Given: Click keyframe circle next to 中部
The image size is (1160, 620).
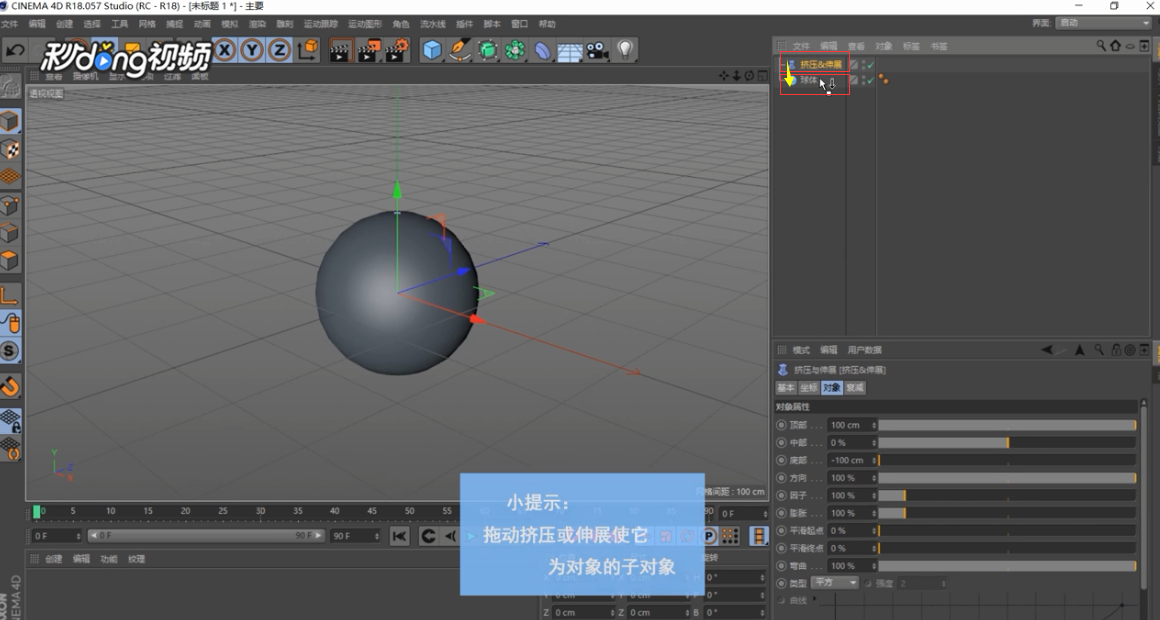Looking at the screenshot, I should (x=781, y=442).
